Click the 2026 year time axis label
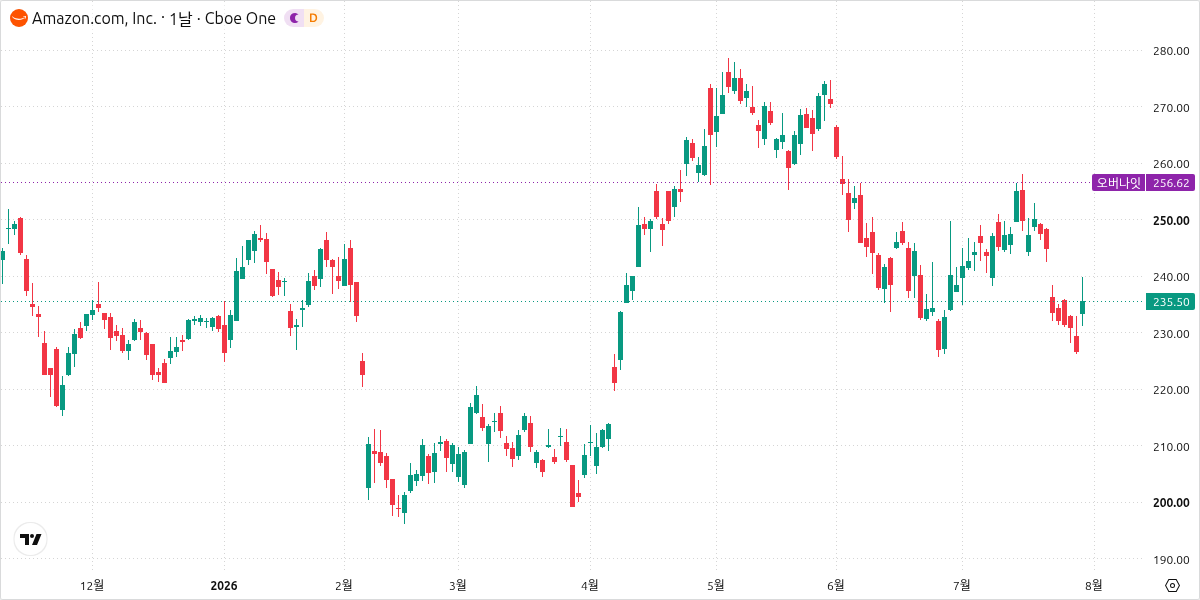The image size is (1200, 600). [x=224, y=585]
